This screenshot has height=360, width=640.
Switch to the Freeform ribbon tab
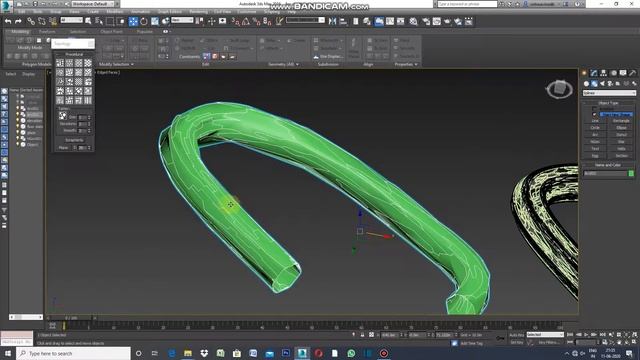click(47, 31)
